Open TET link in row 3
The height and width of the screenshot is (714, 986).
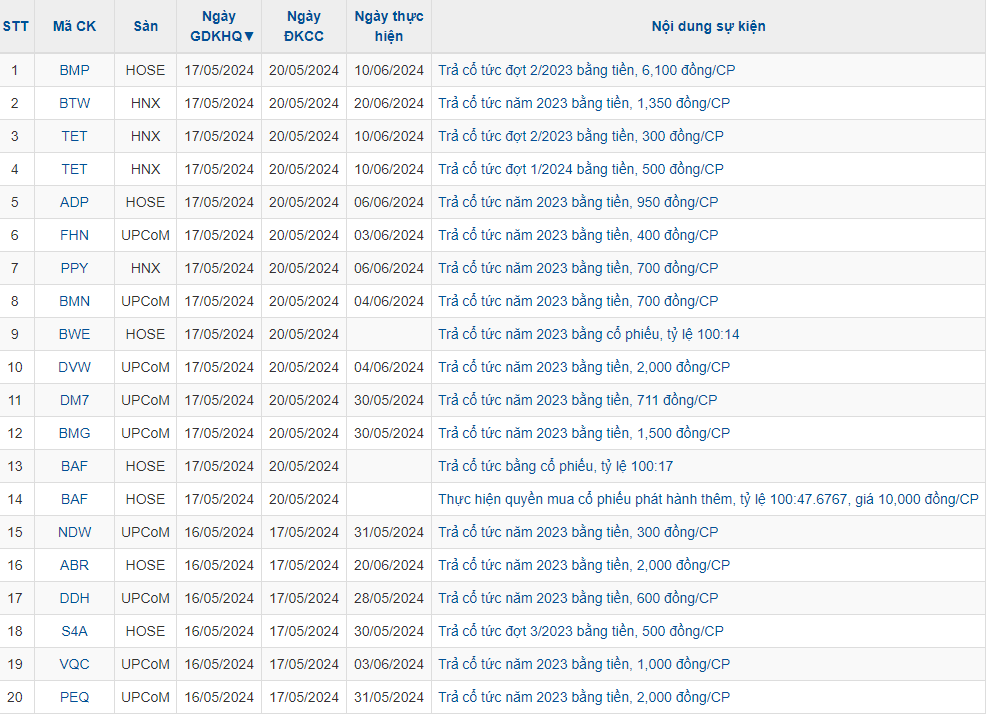pos(74,137)
